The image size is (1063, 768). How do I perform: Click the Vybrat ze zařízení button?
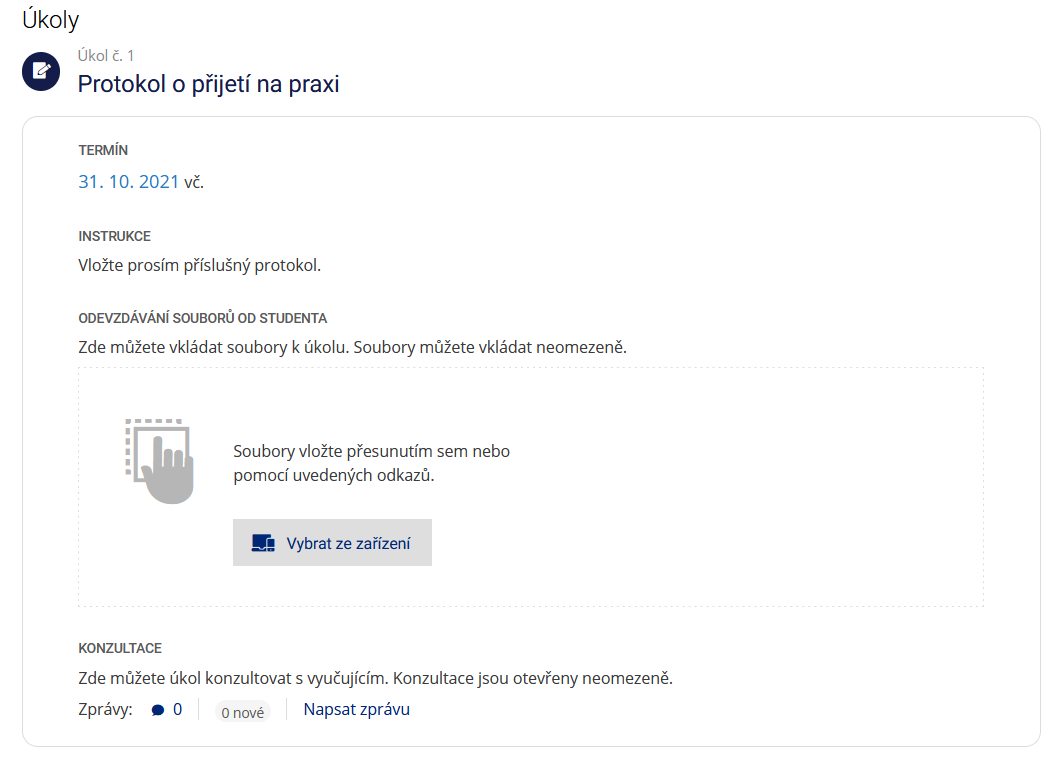pos(332,542)
